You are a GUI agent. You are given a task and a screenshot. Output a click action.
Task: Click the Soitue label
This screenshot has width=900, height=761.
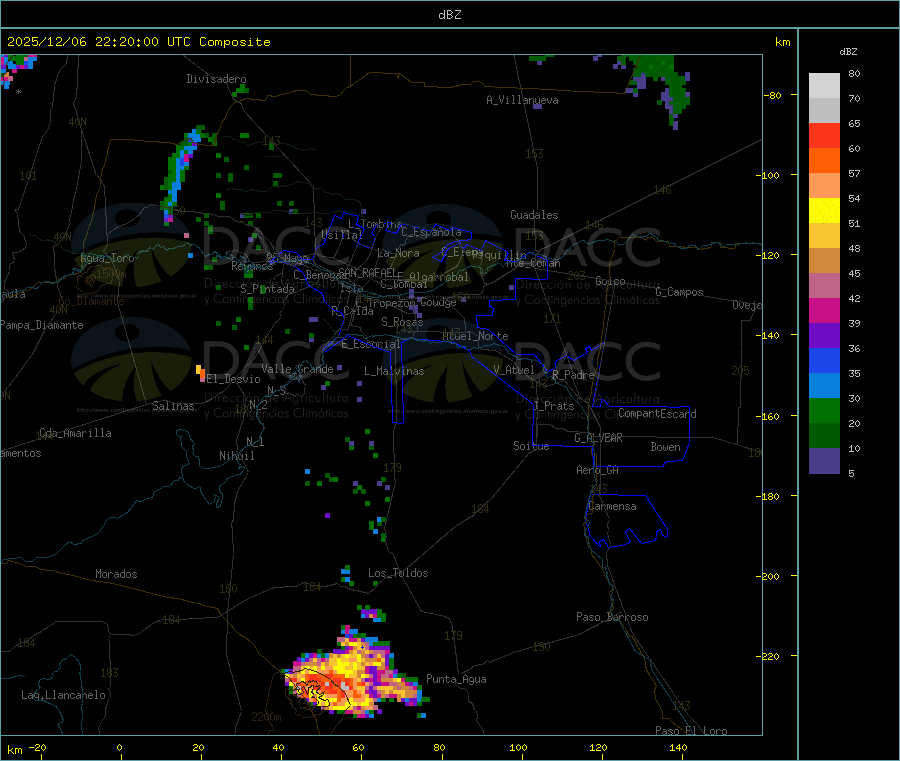click(531, 446)
